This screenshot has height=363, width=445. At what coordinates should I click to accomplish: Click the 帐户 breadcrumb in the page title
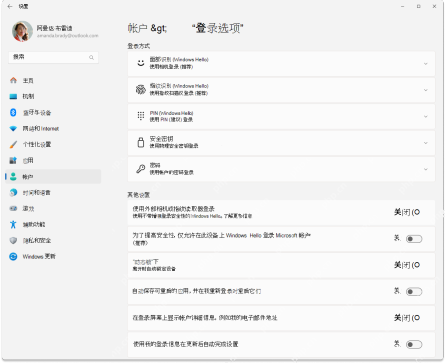(x=137, y=28)
